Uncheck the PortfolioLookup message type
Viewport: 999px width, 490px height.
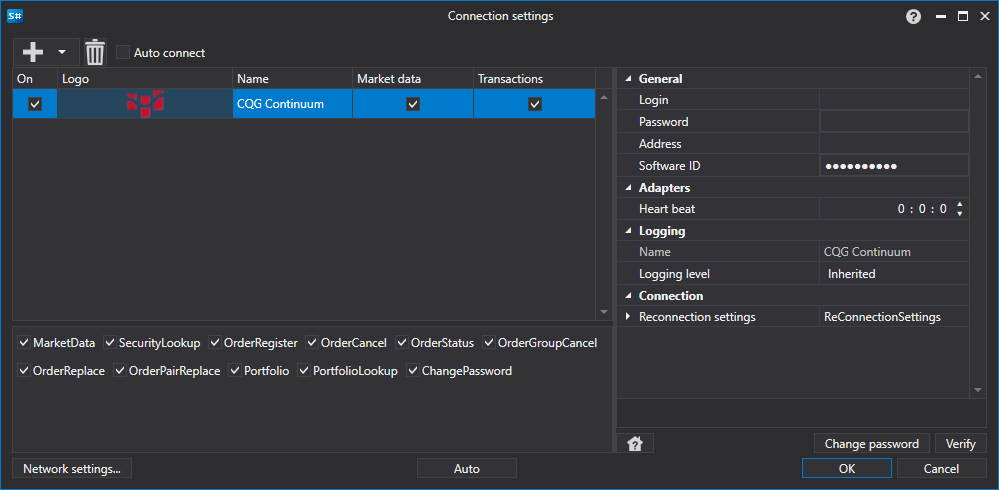pos(304,370)
